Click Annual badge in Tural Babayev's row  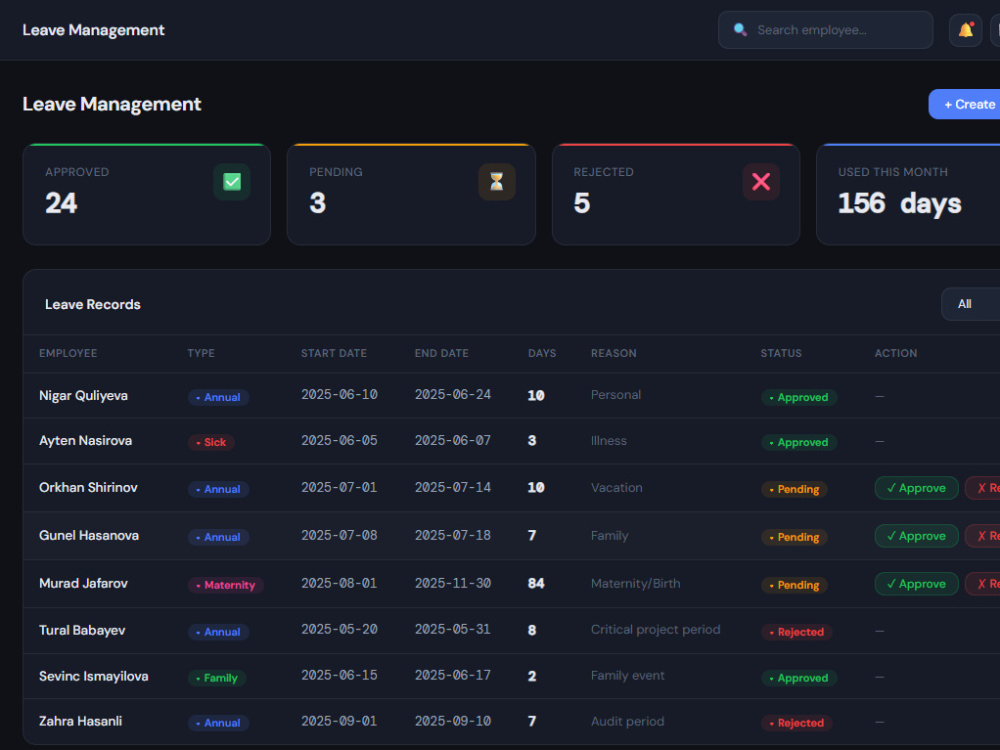click(218, 632)
